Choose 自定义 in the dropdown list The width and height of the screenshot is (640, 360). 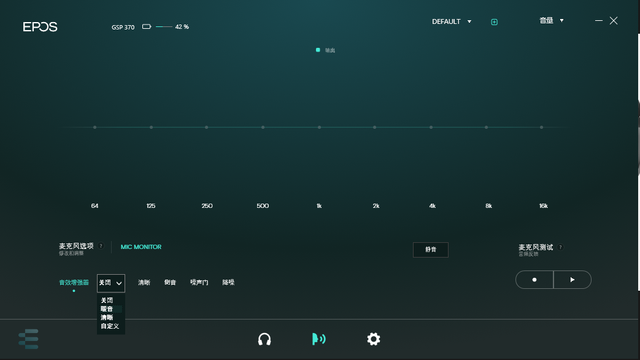click(x=110, y=326)
